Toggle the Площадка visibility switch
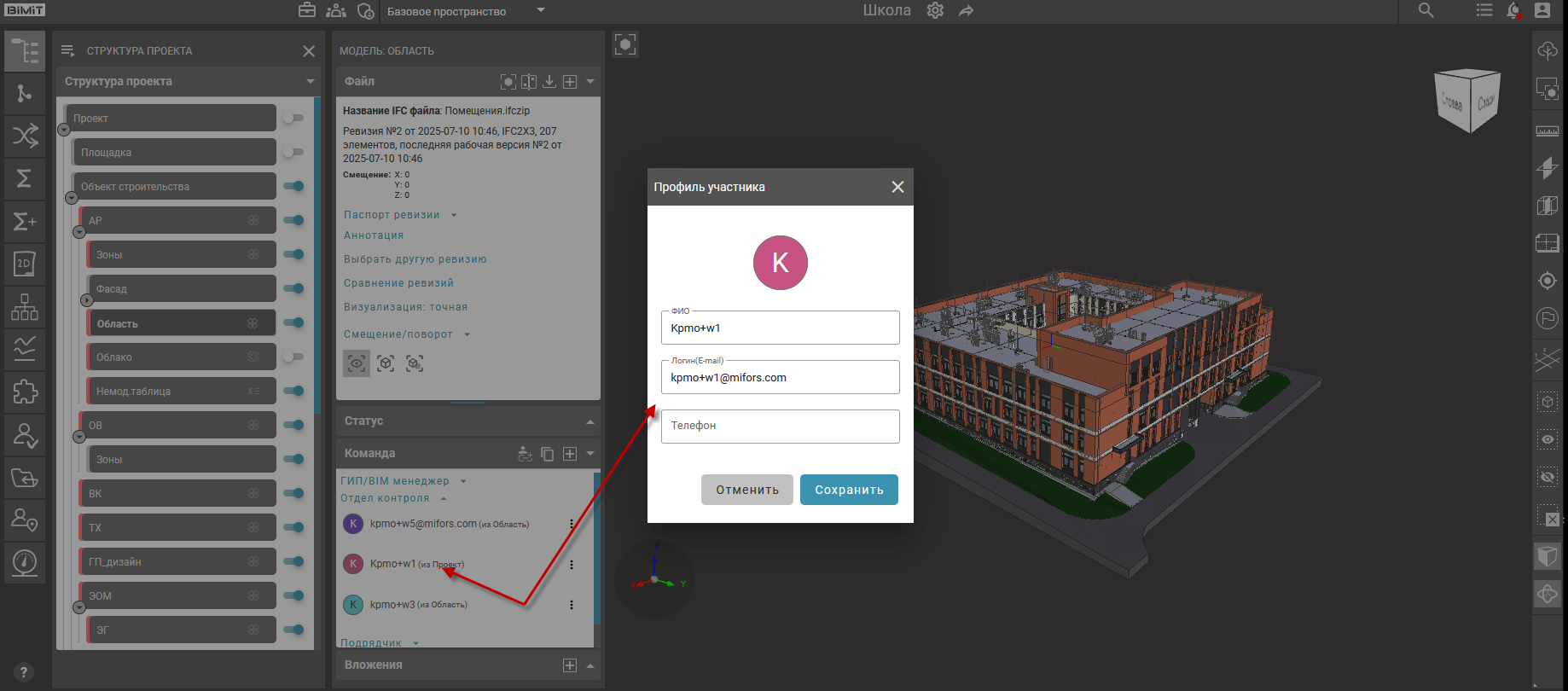This screenshot has width=1568, height=691. click(x=293, y=152)
